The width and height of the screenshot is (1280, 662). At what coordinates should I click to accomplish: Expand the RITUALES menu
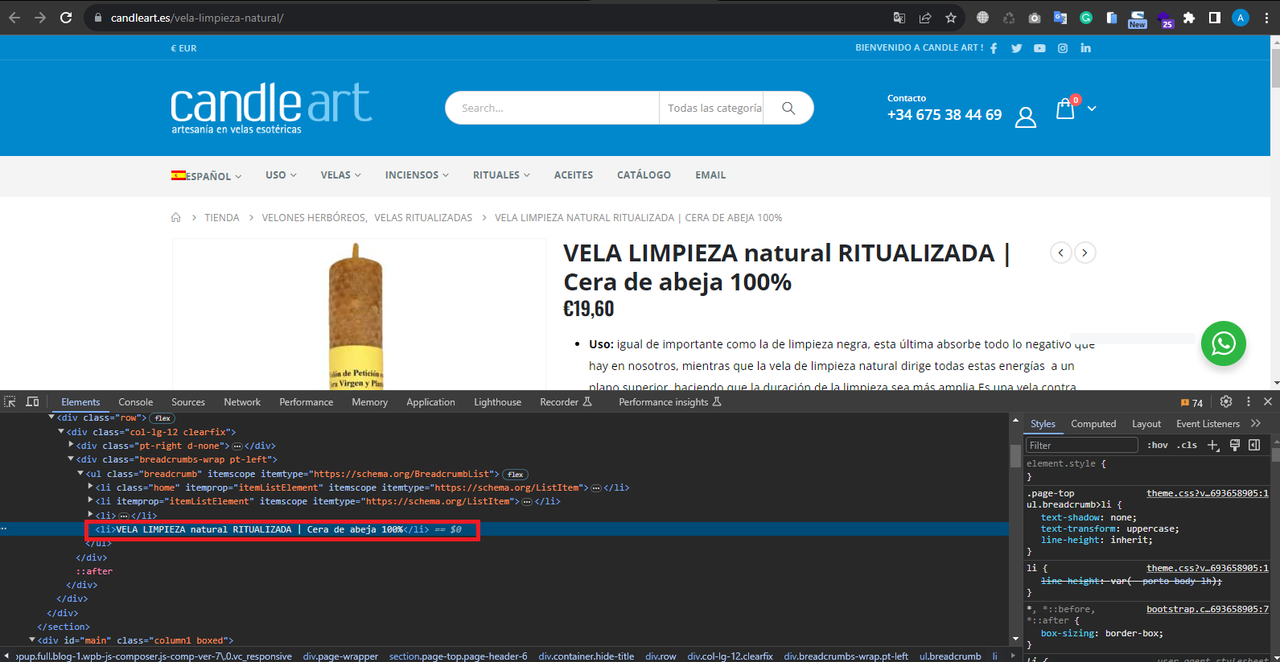[502, 175]
